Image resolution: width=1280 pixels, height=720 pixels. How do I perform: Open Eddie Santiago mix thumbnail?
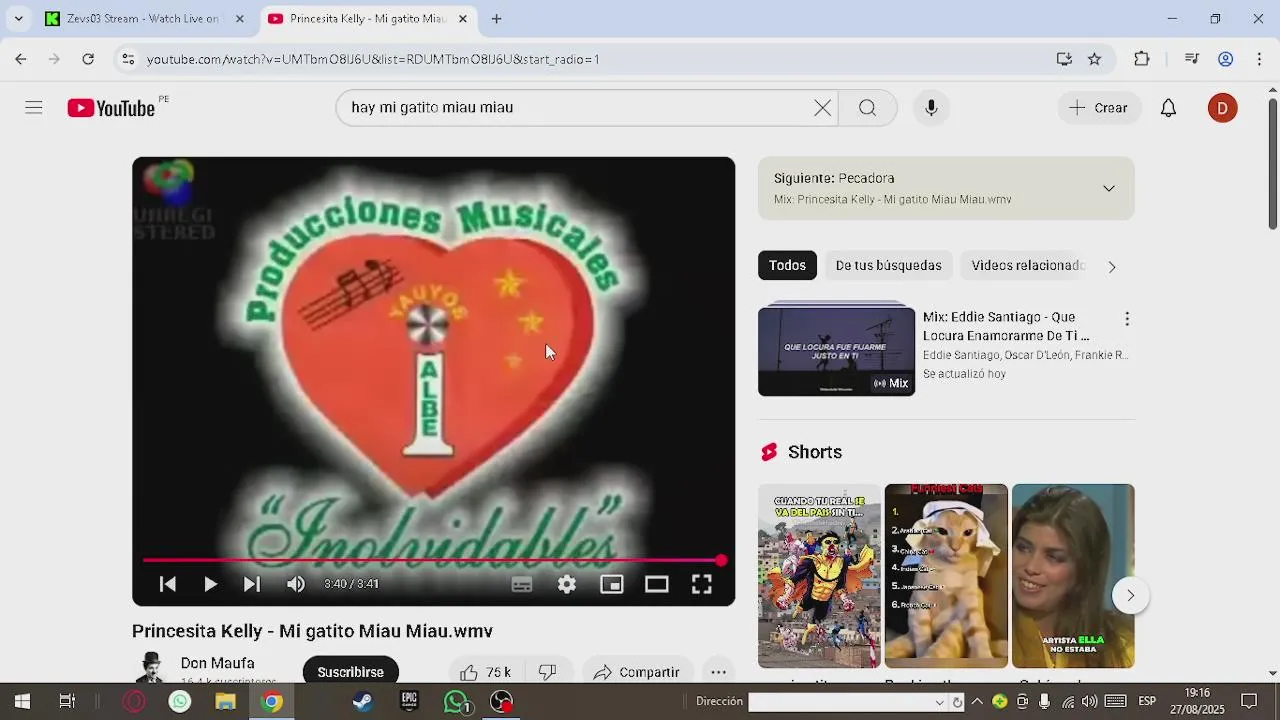836,351
